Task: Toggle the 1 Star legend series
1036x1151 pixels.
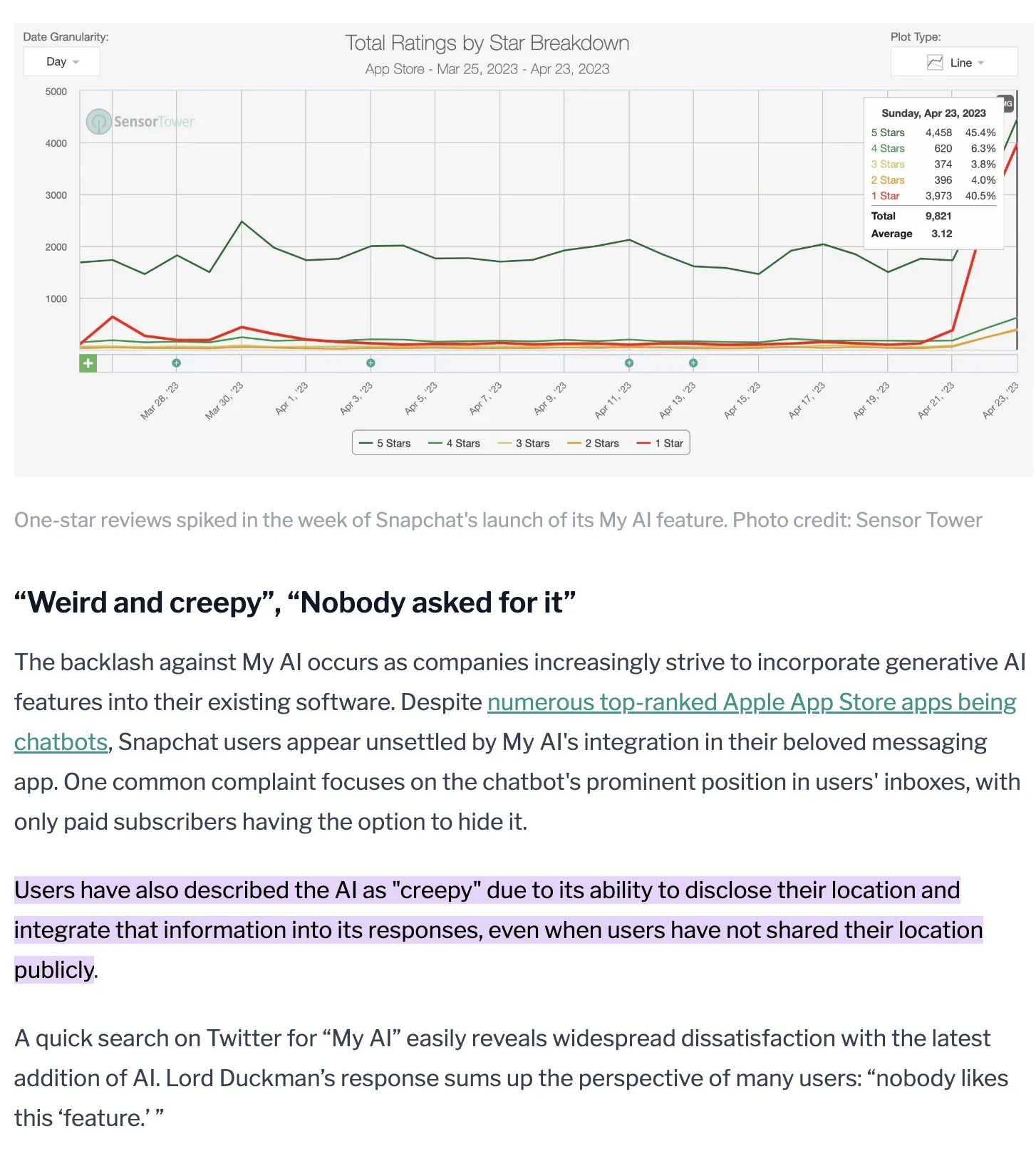Action: point(660,443)
